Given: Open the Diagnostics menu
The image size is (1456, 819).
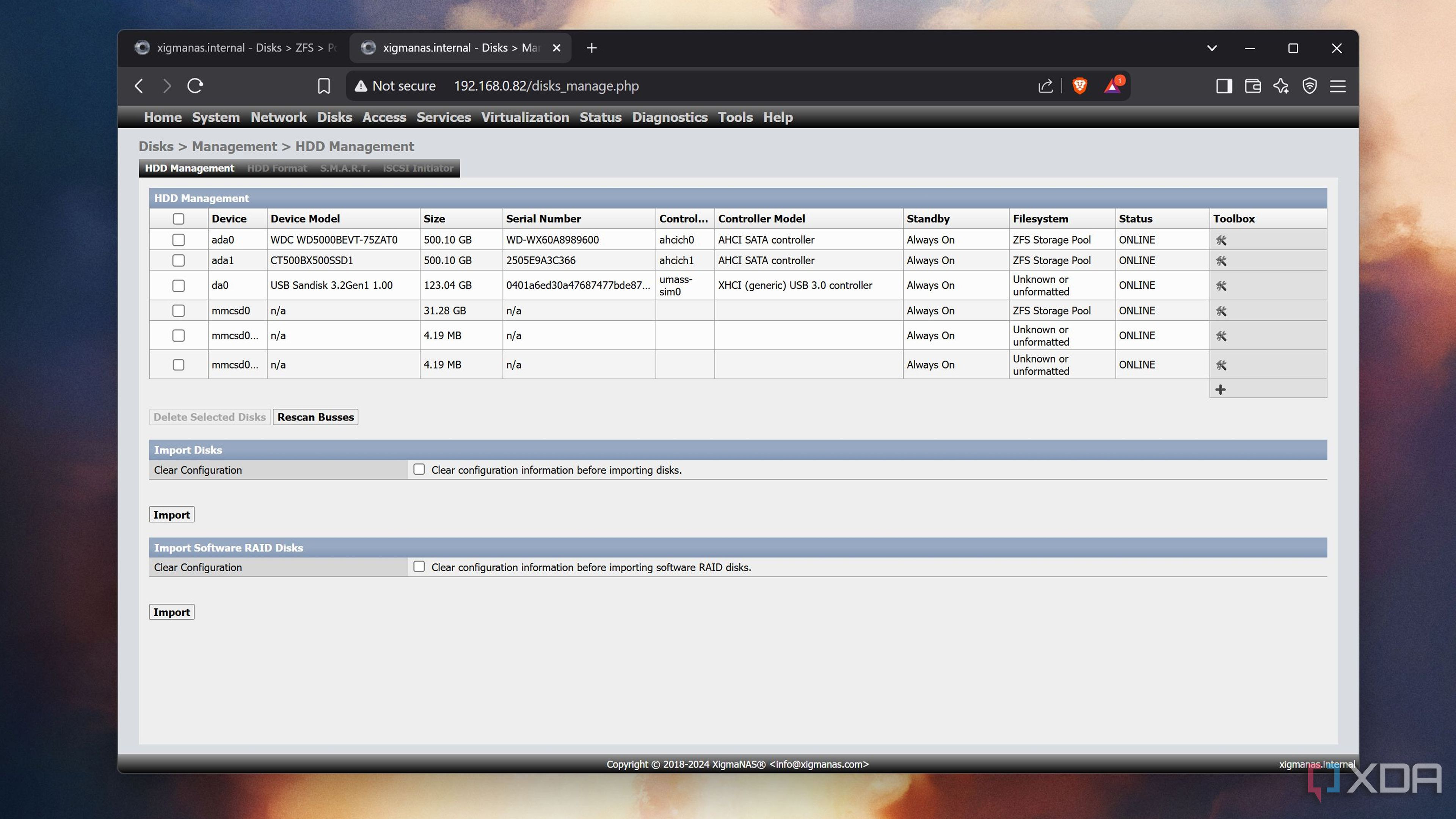Looking at the screenshot, I should point(670,117).
